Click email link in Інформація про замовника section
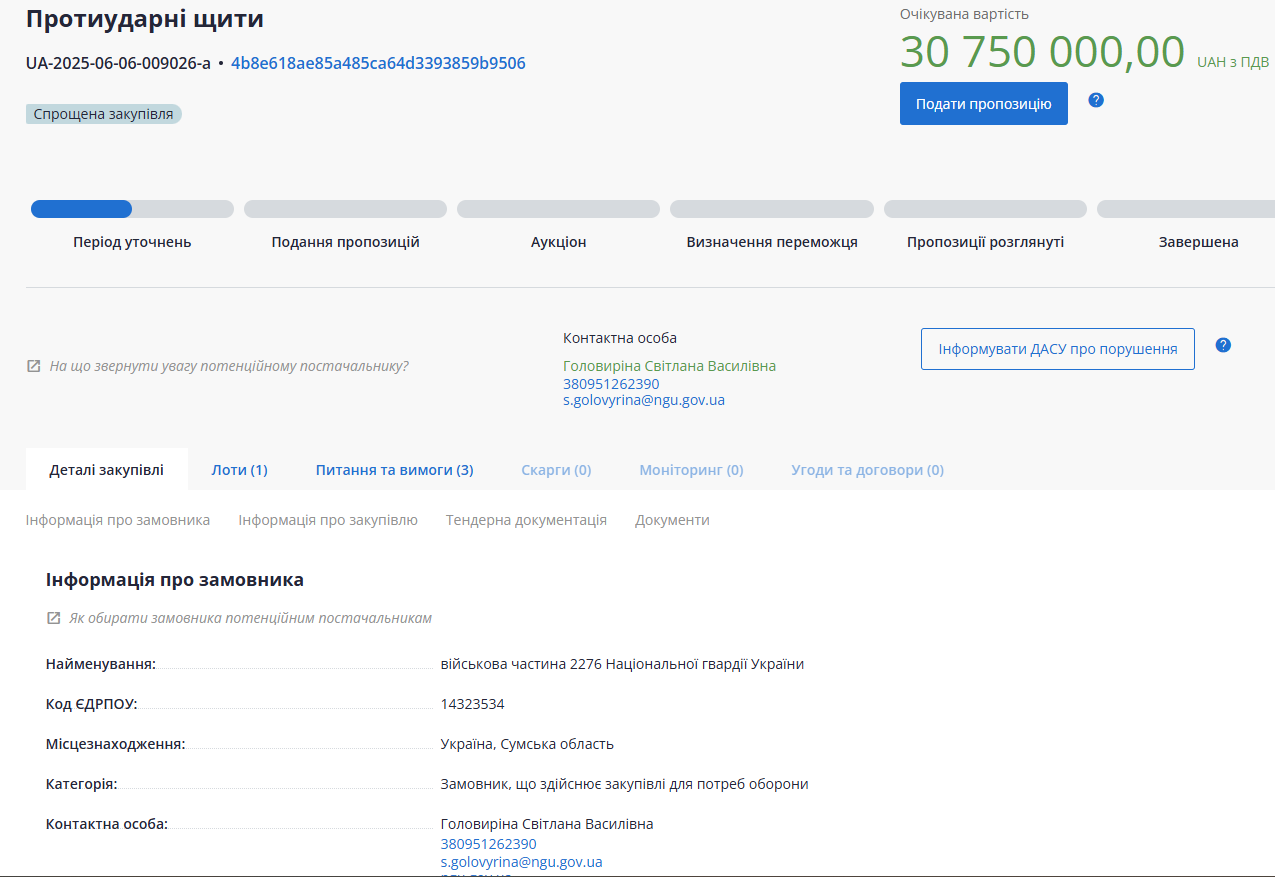 pyautogui.click(x=521, y=862)
